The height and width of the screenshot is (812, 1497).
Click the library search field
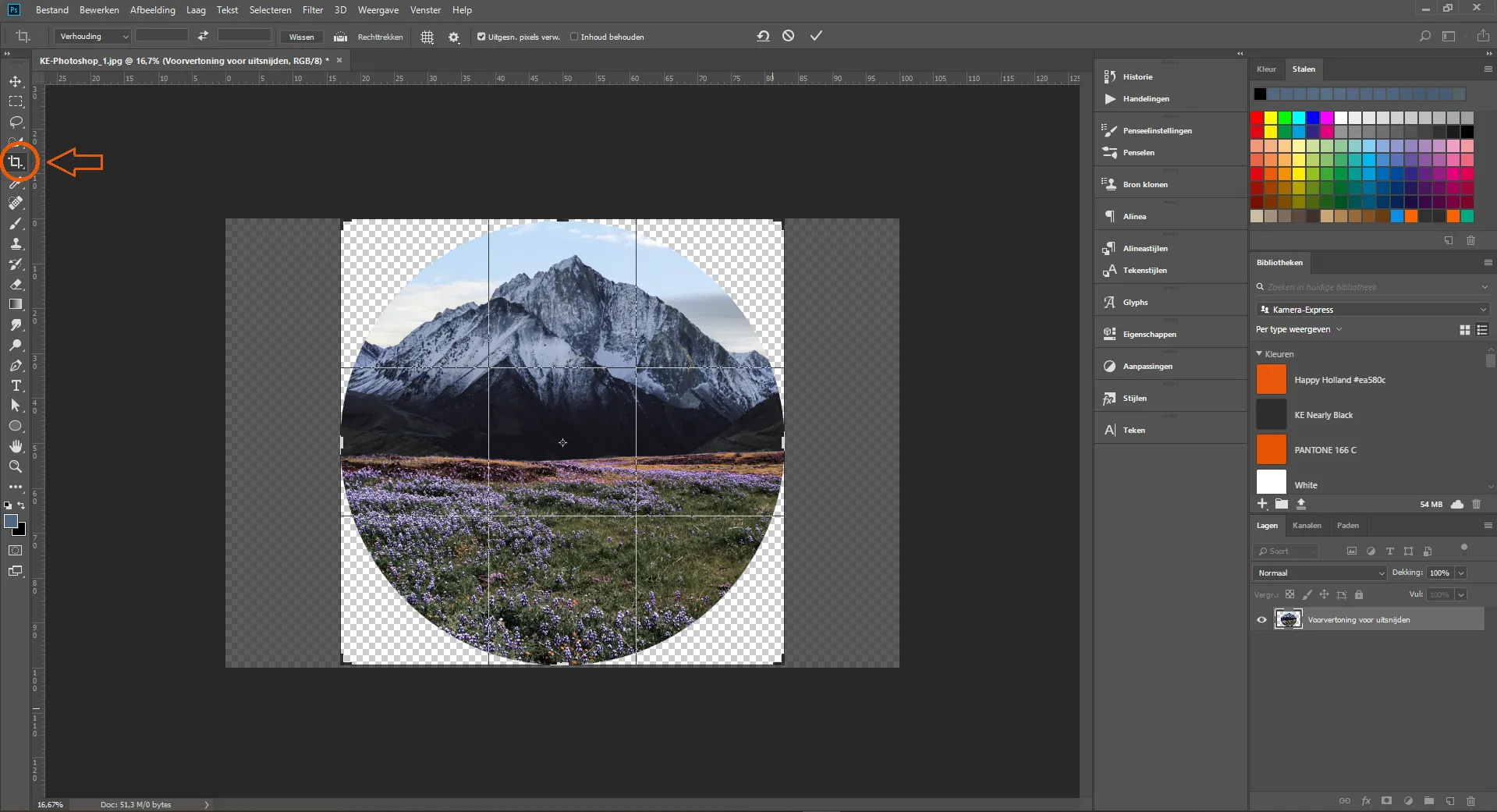(1371, 287)
